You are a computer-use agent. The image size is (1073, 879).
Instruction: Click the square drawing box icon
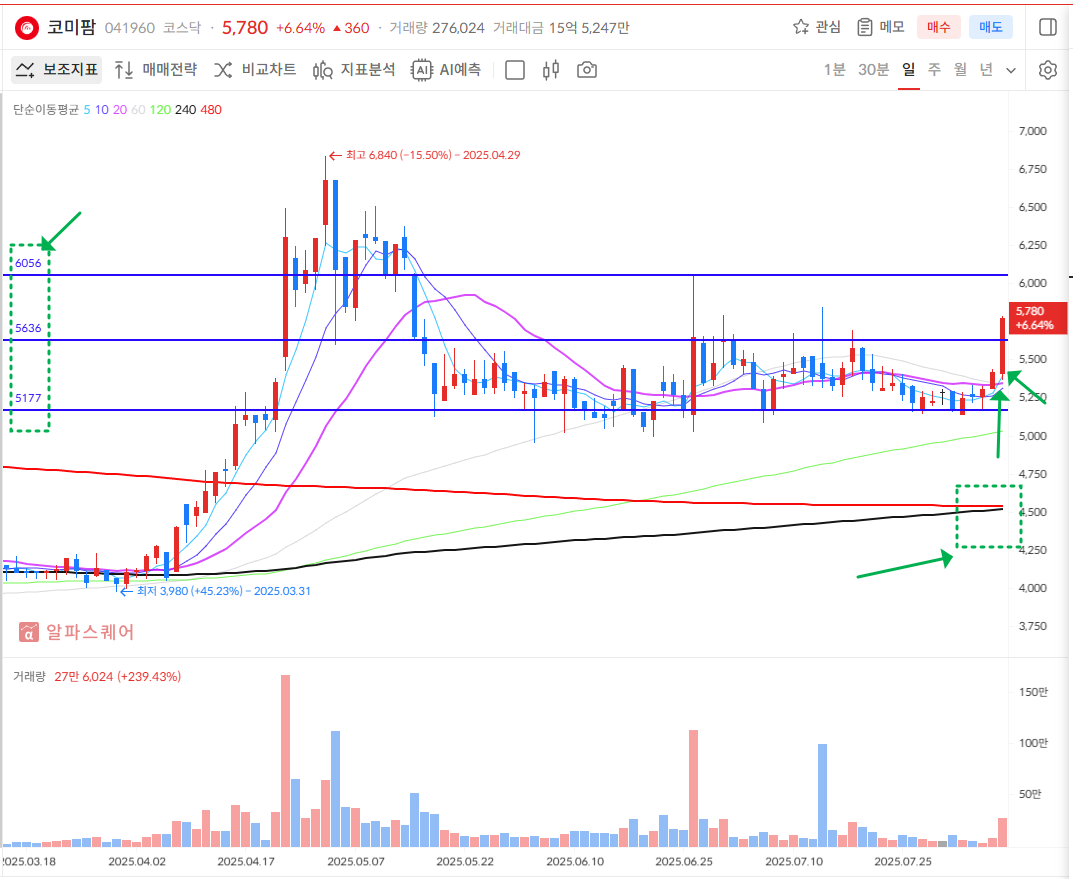515,70
